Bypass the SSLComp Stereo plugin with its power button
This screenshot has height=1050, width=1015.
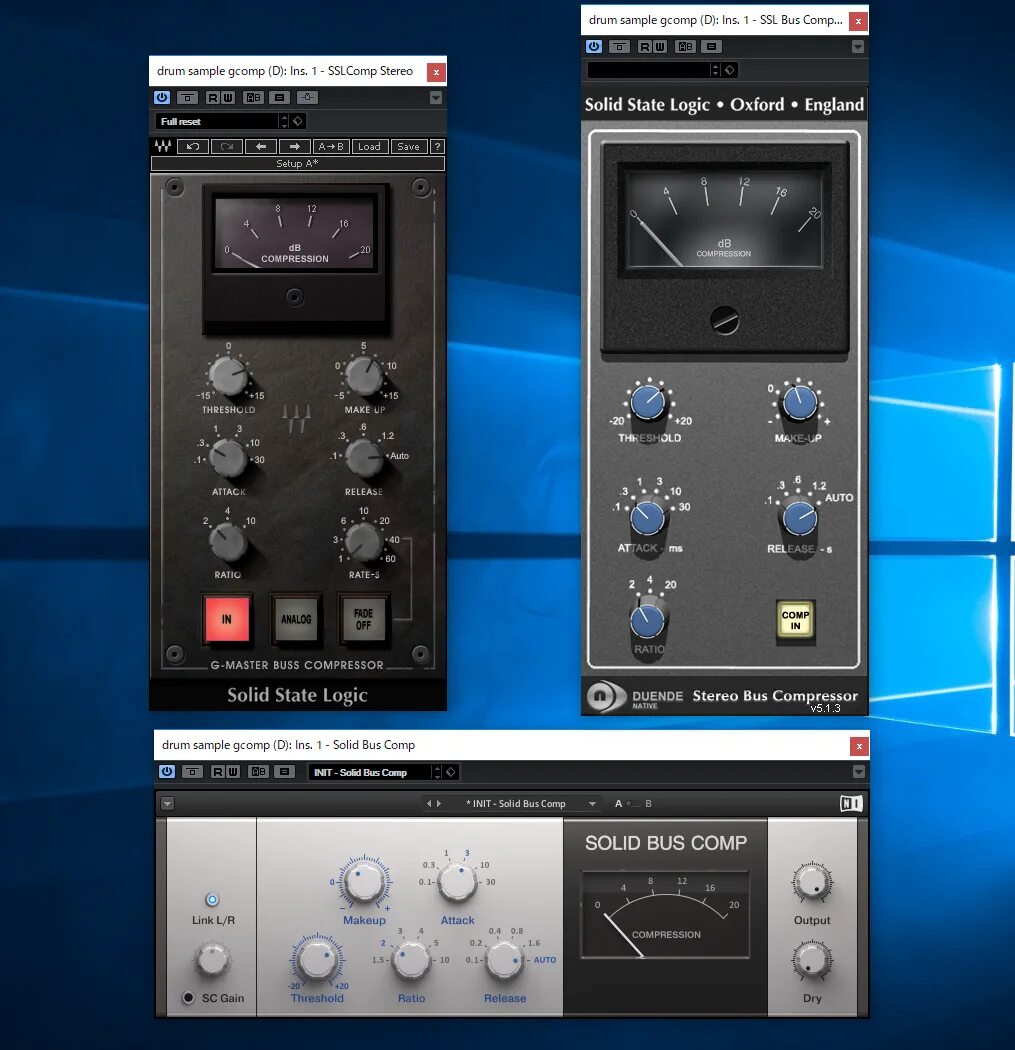[x=162, y=98]
